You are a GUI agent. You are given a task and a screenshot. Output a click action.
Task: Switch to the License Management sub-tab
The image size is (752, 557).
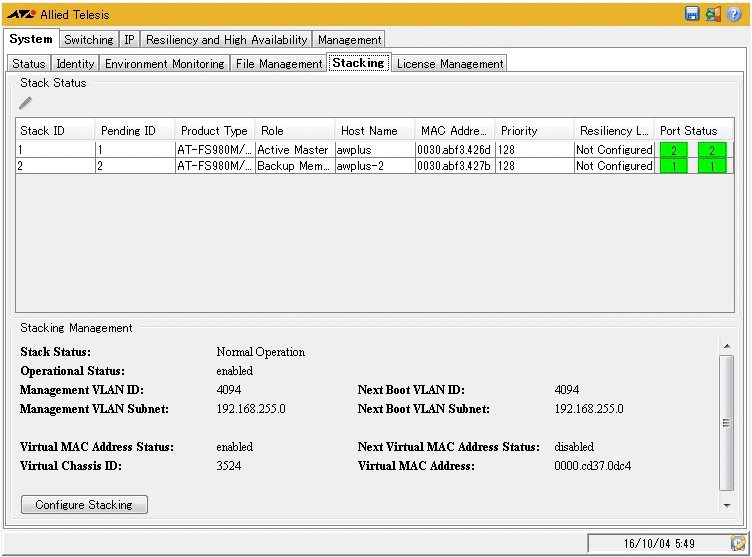[449, 64]
